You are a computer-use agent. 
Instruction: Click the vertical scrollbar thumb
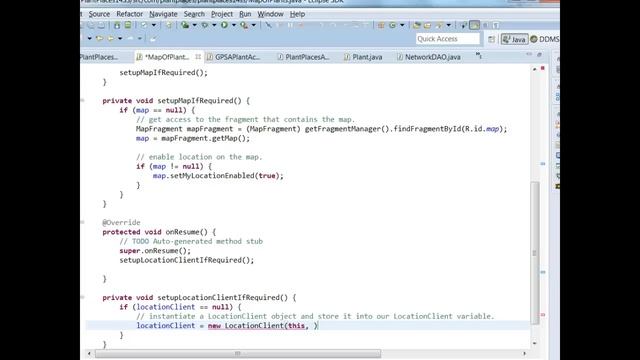pos(535,253)
